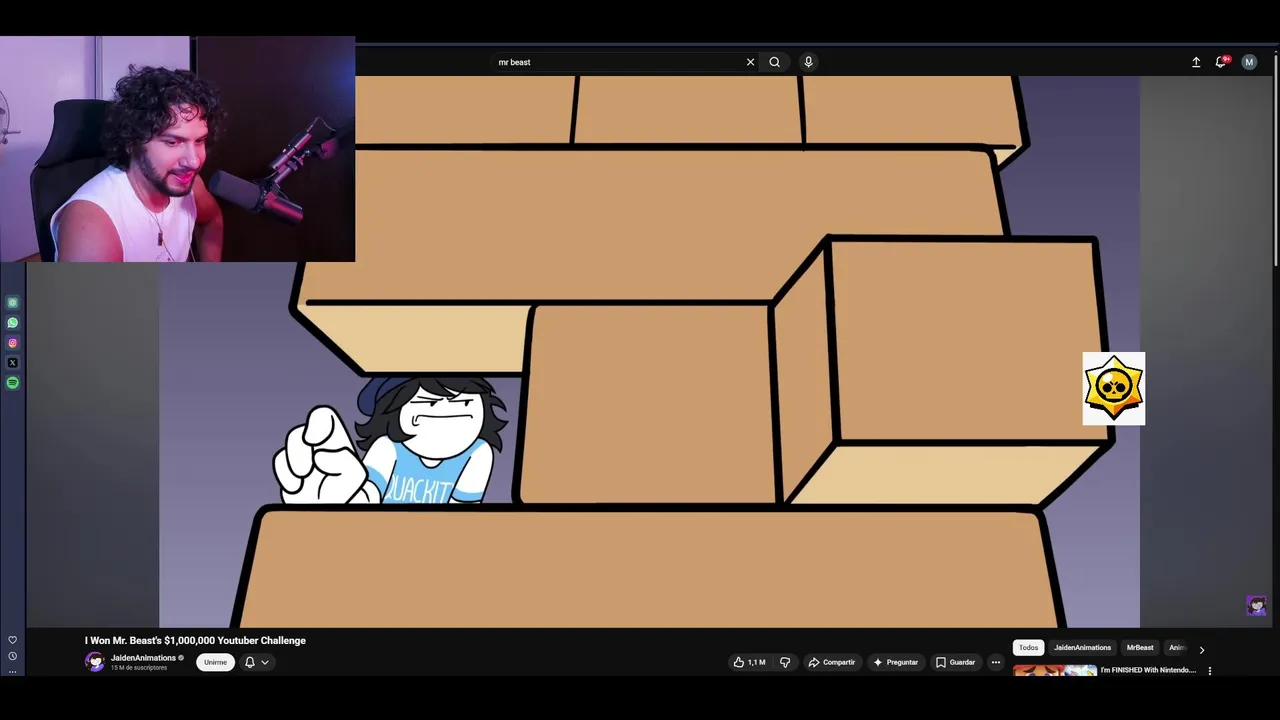1280x720 pixels.
Task: Open JaidenAnimations channel avatar
Action: (x=95, y=662)
